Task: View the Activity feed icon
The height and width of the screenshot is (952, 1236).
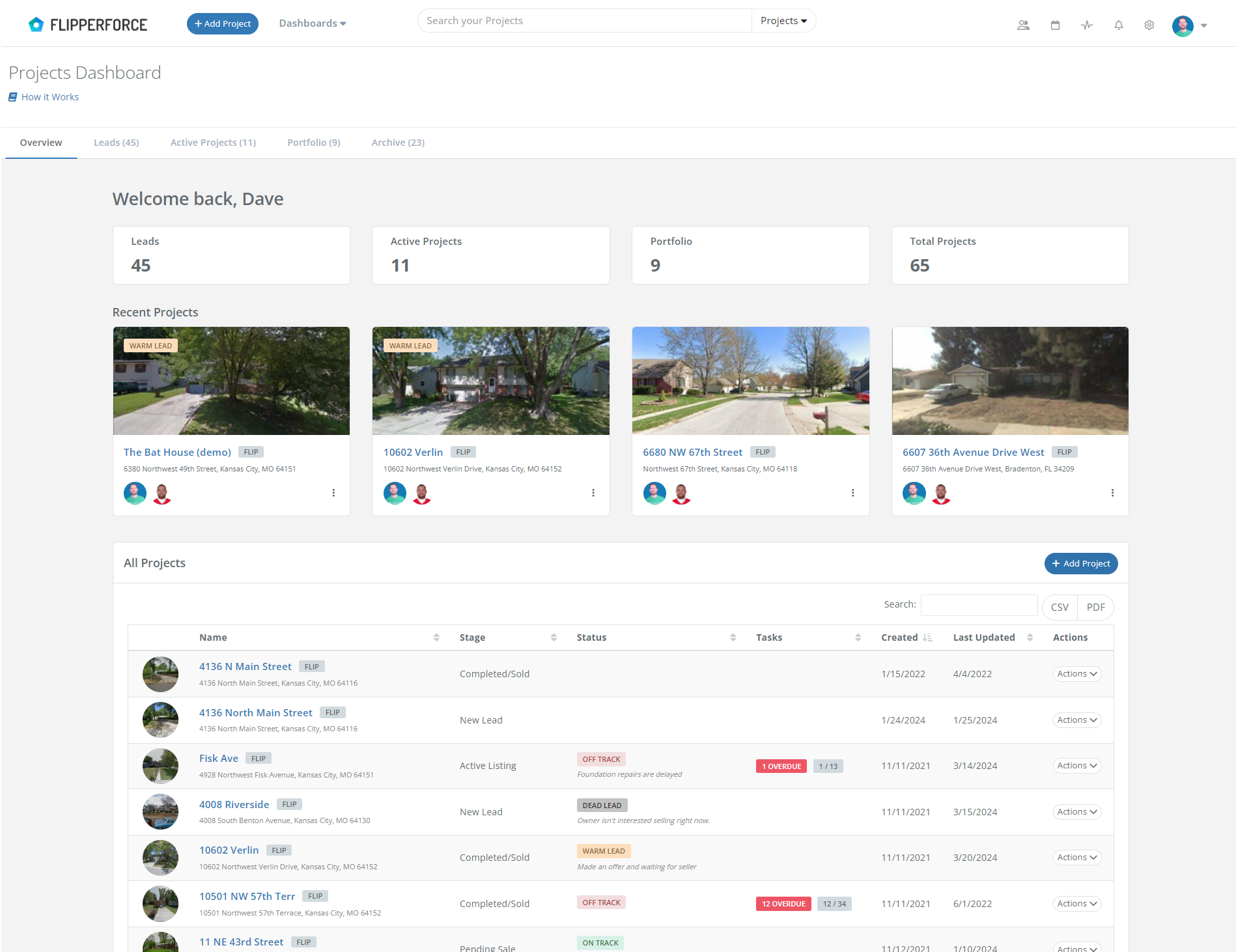Action: pos(1086,25)
